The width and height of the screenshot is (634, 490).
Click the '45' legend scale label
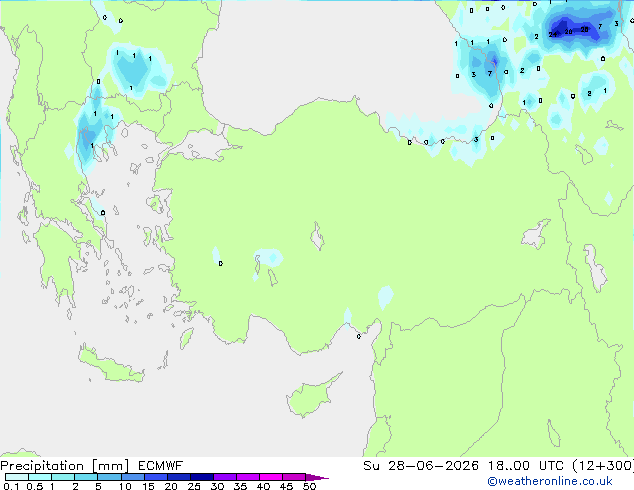coord(286,486)
